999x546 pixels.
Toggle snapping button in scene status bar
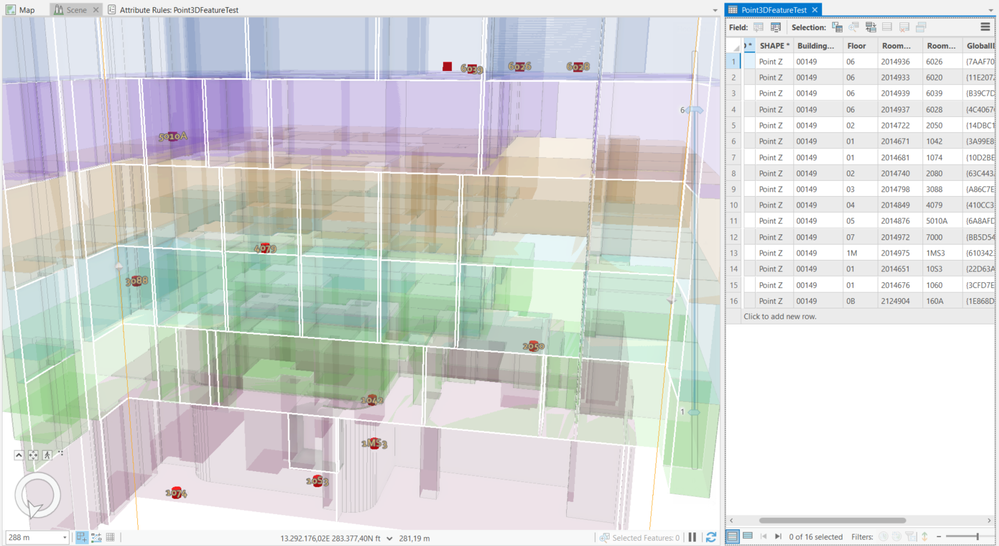[x=82, y=537]
